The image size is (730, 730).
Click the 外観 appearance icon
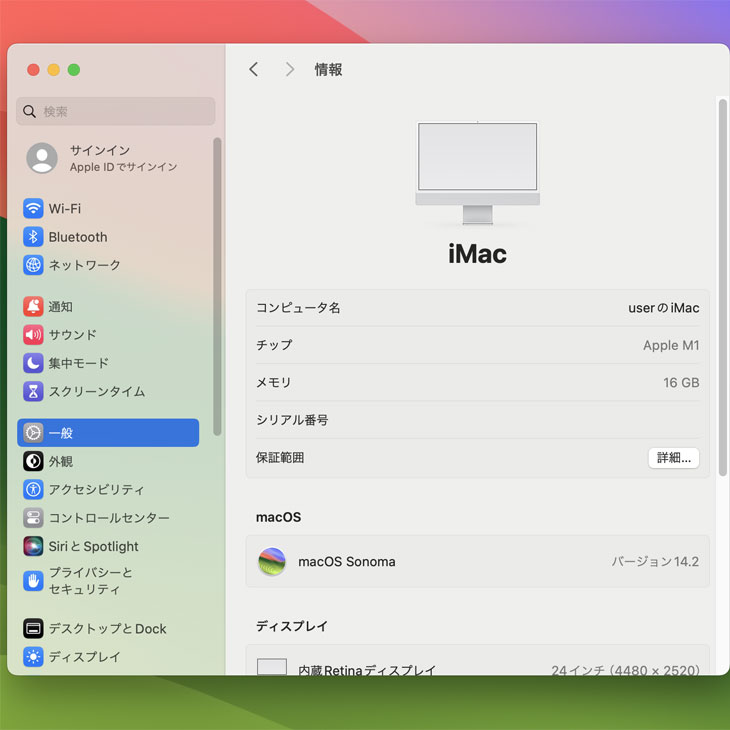(x=33, y=461)
